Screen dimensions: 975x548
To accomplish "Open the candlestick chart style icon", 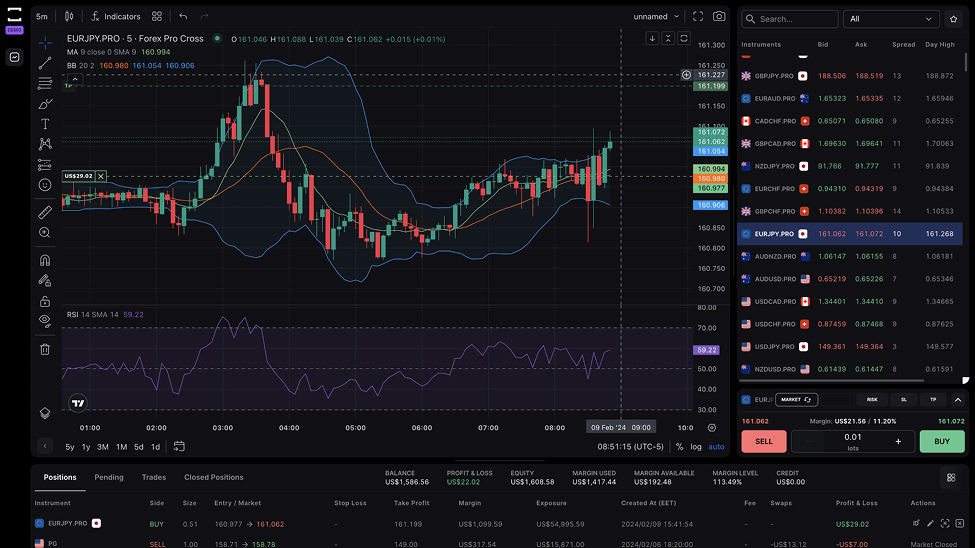I will coord(69,17).
